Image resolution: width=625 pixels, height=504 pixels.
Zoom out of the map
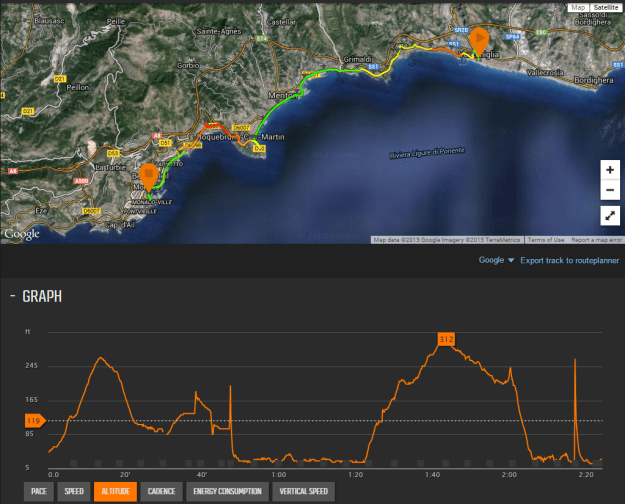[610, 190]
